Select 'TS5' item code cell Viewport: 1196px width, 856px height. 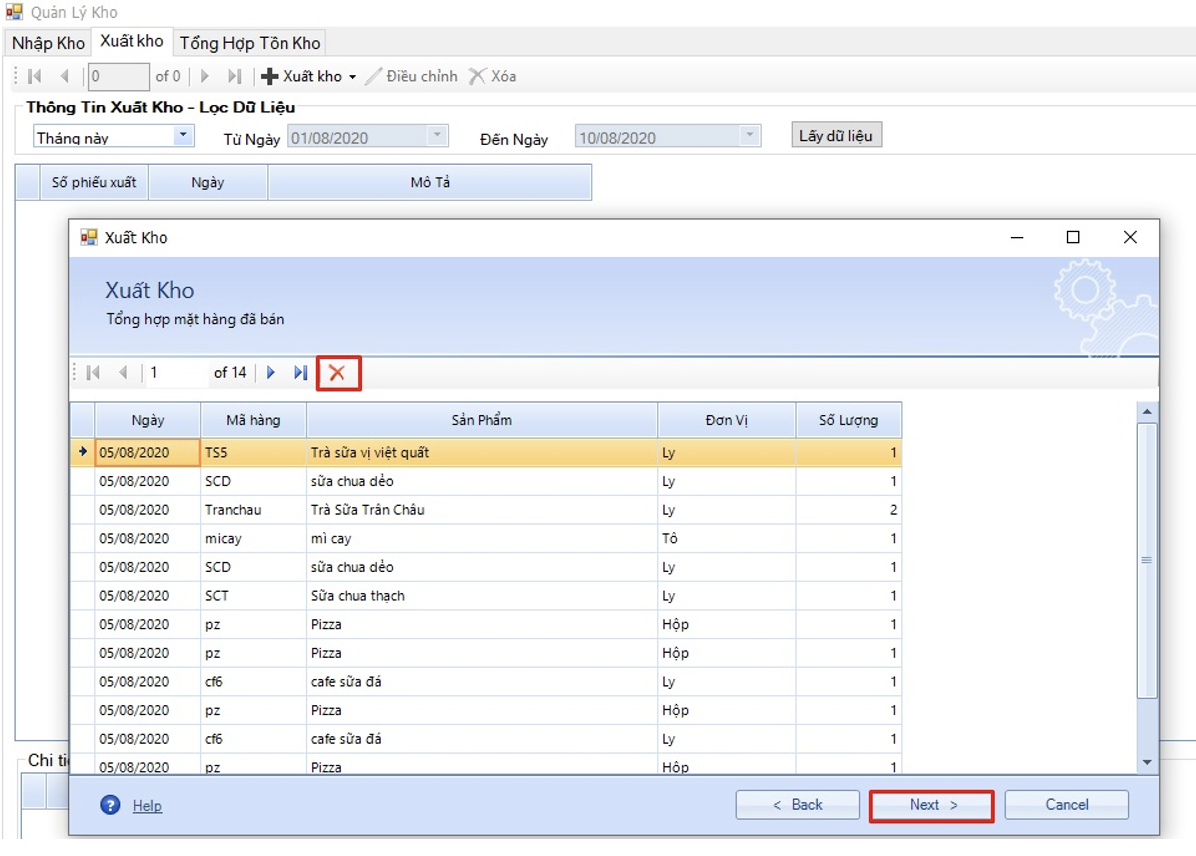pyautogui.click(x=253, y=452)
